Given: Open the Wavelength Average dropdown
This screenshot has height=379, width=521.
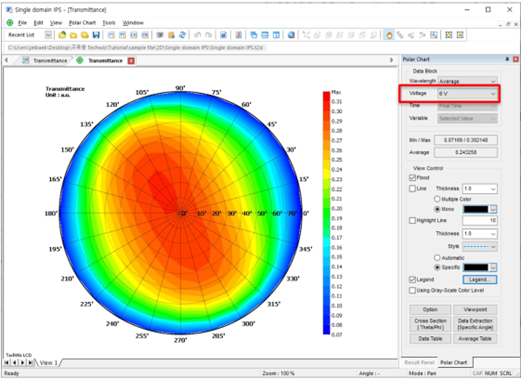Looking at the screenshot, I should tap(467, 81).
